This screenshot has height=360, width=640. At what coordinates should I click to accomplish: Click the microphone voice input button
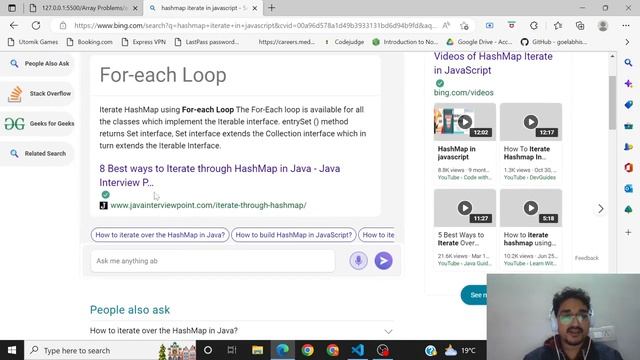coord(358,260)
